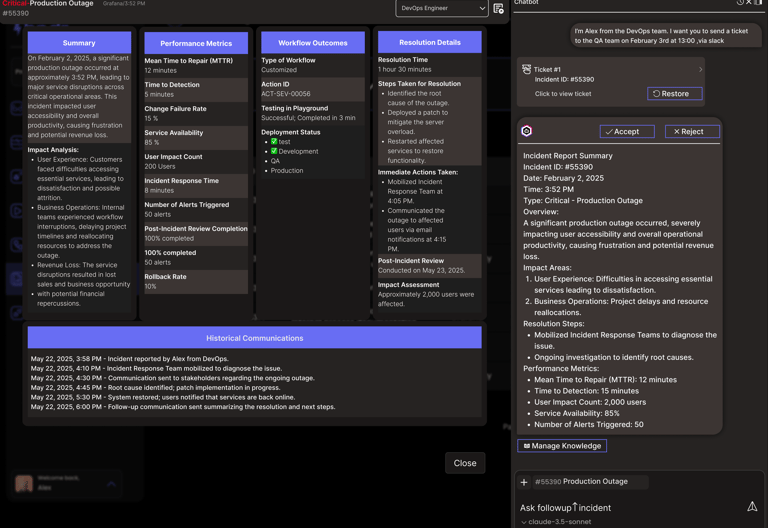Click the incident number #55390 in header

[16, 13]
